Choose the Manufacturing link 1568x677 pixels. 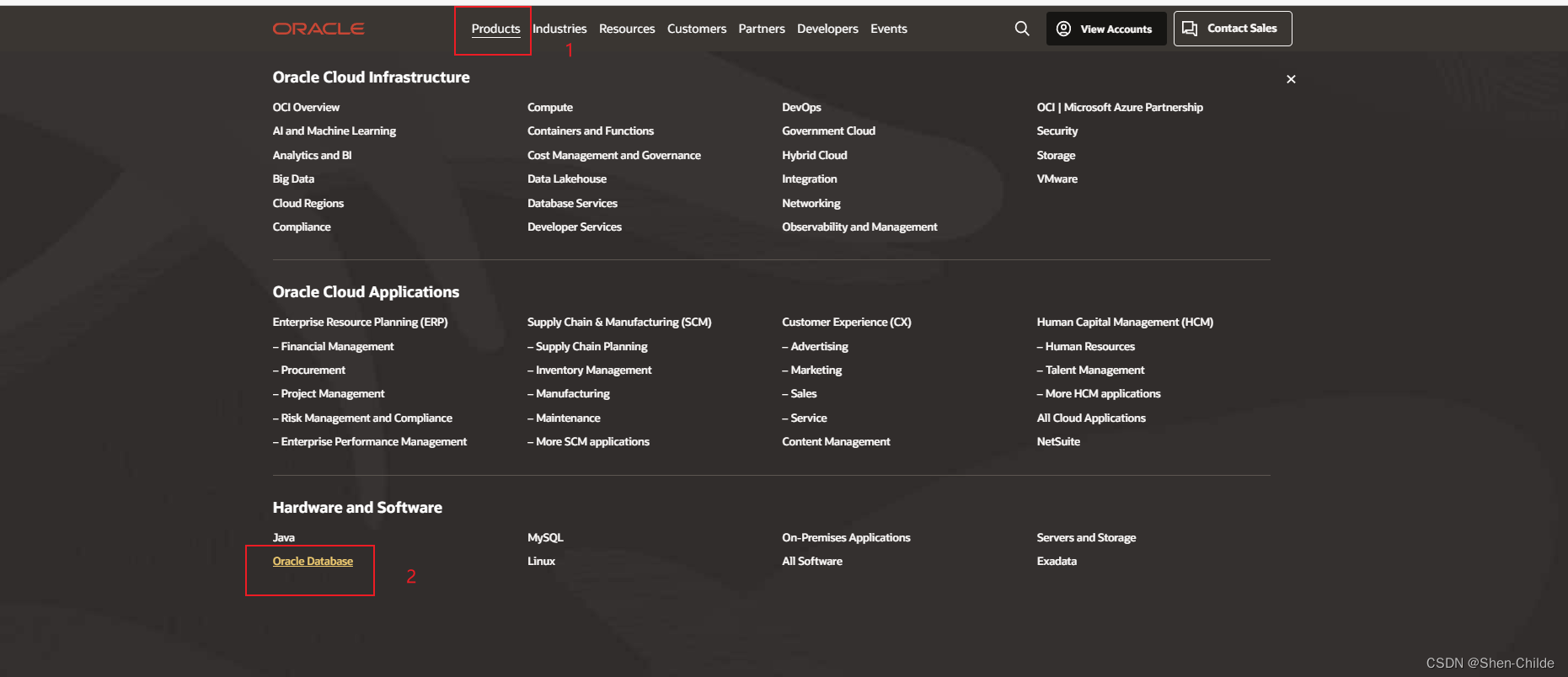[569, 393]
